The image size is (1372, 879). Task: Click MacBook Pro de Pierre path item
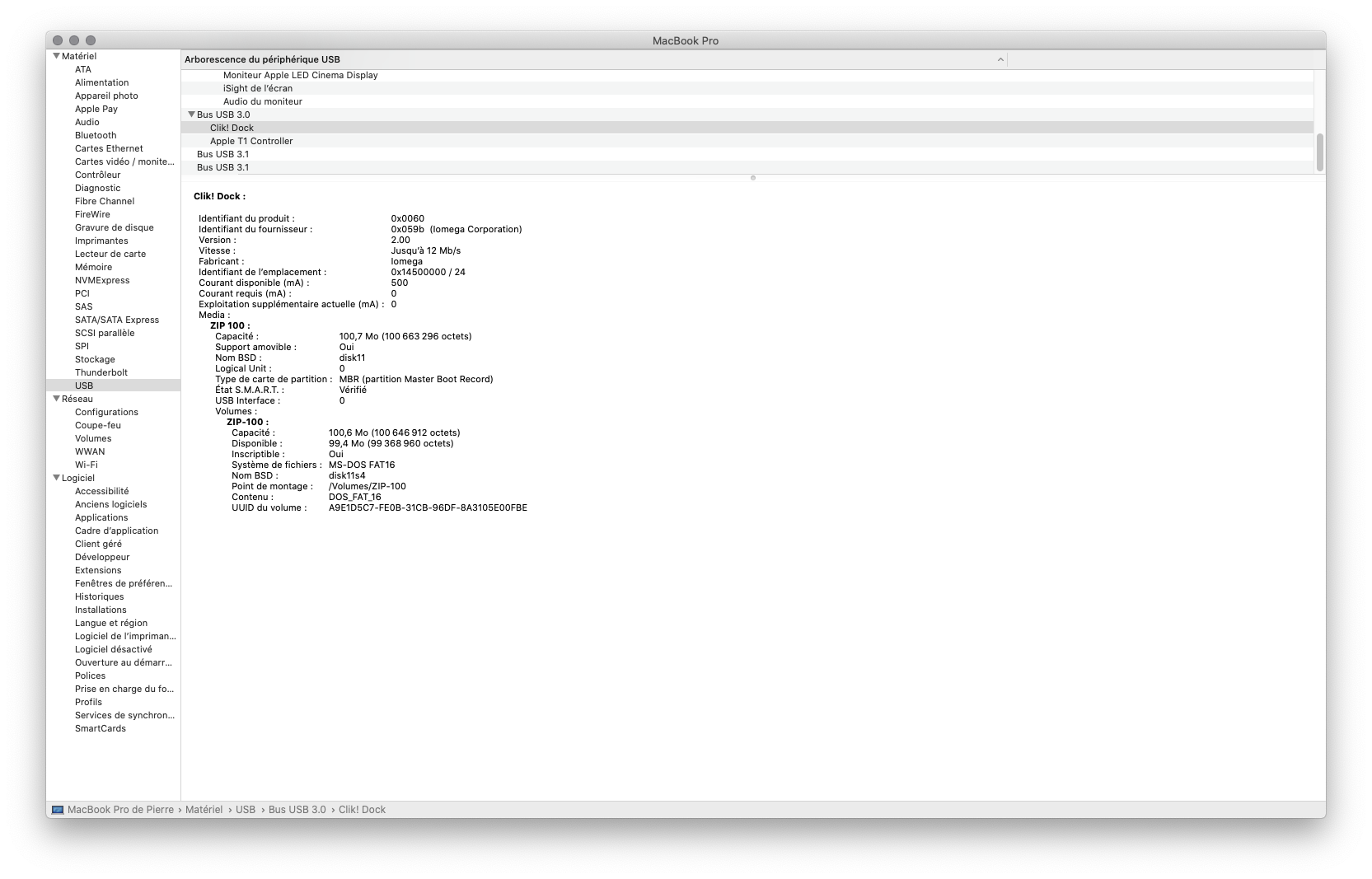pos(120,810)
